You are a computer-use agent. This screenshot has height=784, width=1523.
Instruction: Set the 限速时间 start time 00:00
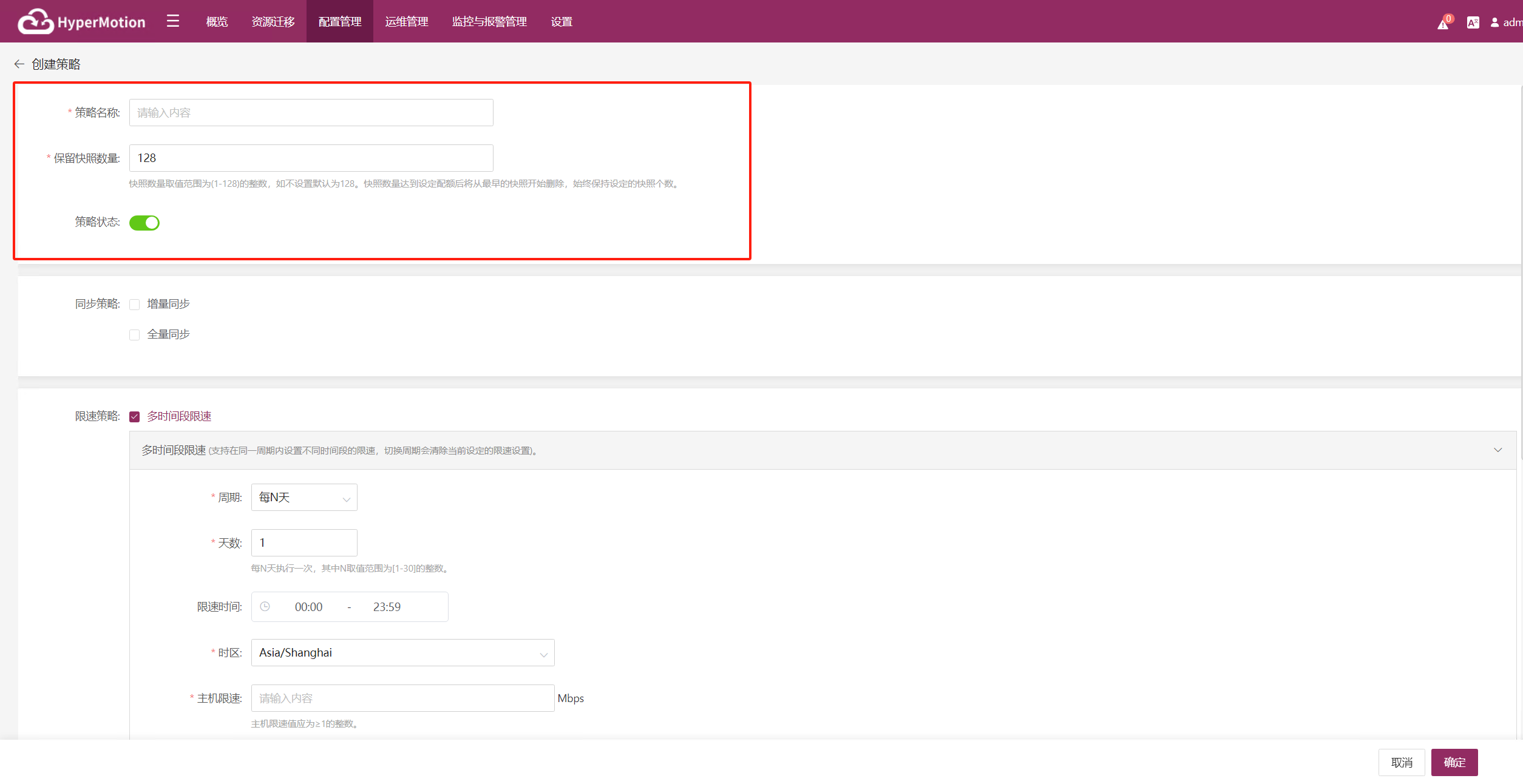click(x=308, y=607)
